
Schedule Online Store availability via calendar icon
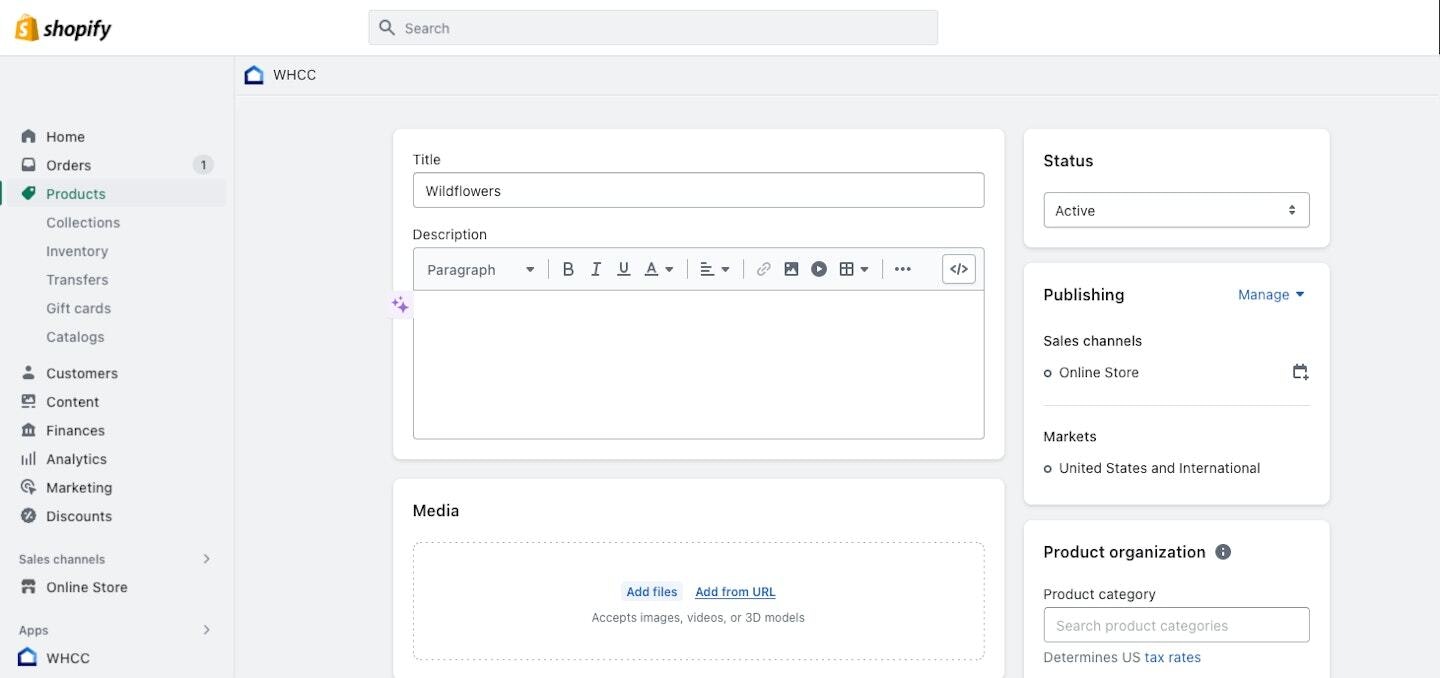tap(1299, 371)
